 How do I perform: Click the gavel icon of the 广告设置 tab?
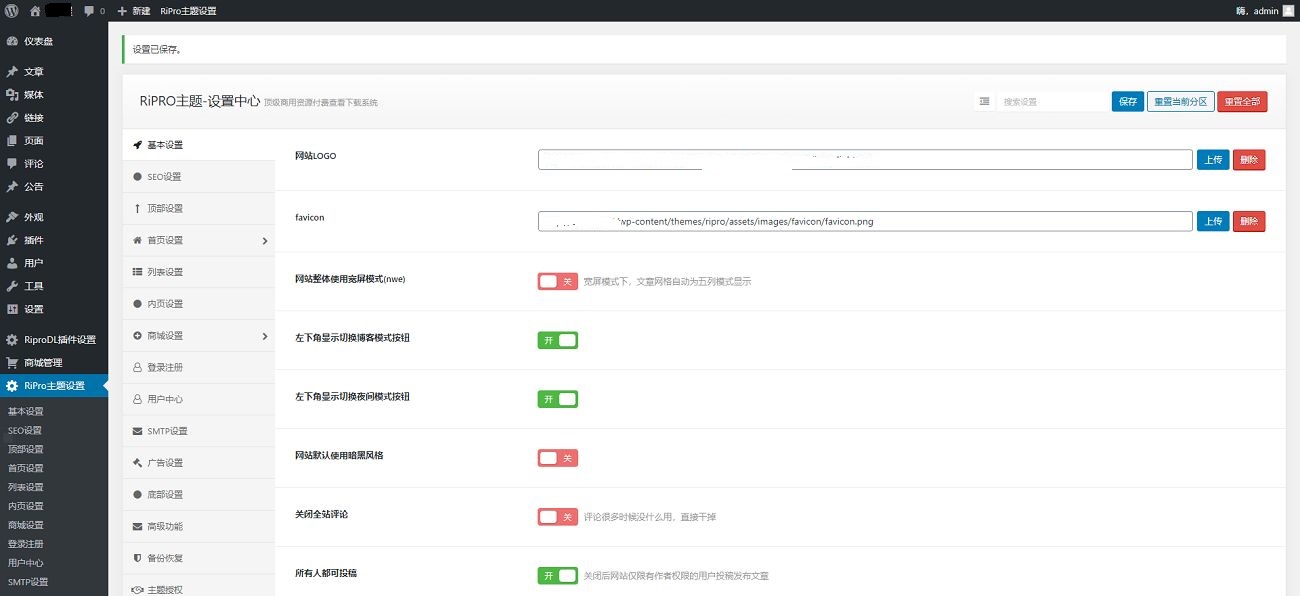(137, 463)
